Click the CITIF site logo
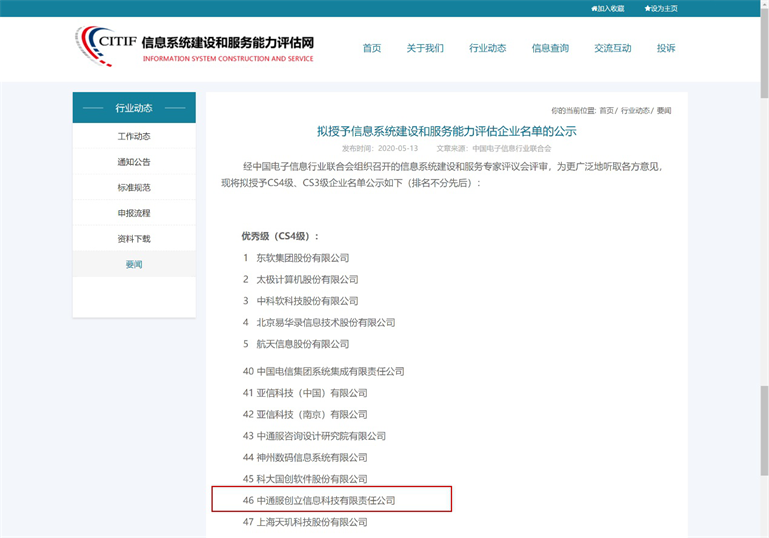769x538 pixels. (x=194, y=47)
